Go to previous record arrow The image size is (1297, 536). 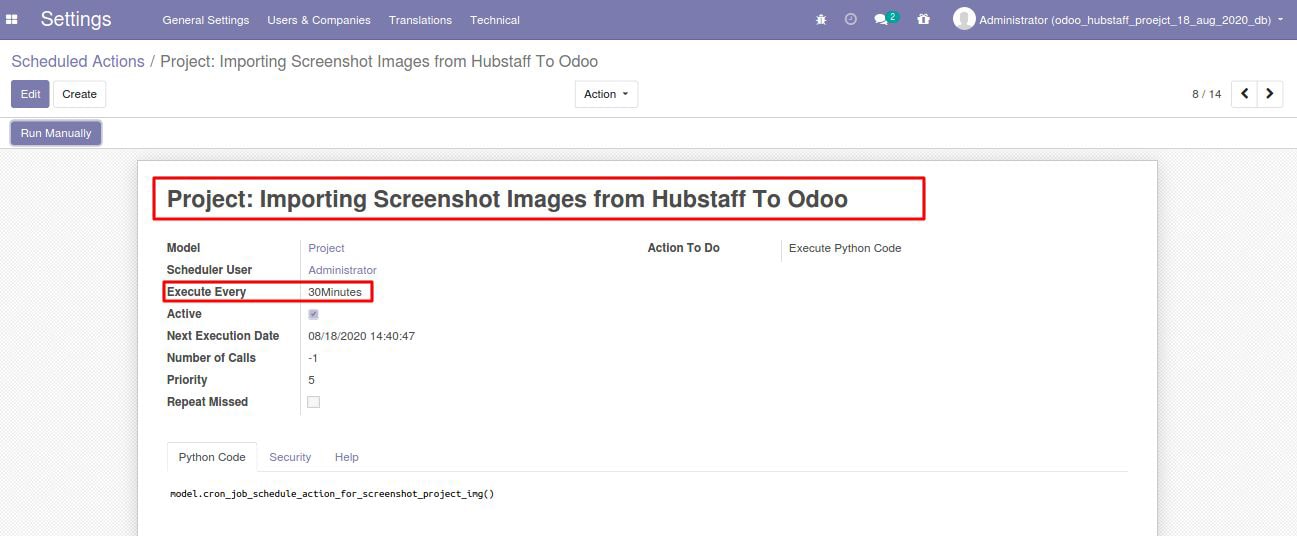point(1245,94)
